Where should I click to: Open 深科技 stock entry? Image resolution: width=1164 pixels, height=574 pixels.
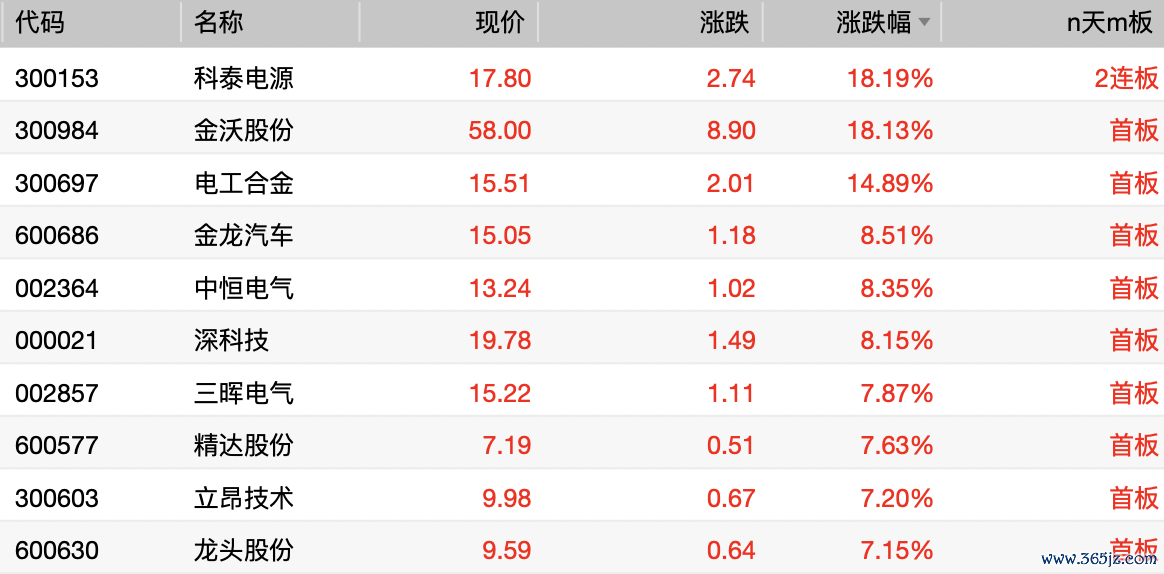231,341
